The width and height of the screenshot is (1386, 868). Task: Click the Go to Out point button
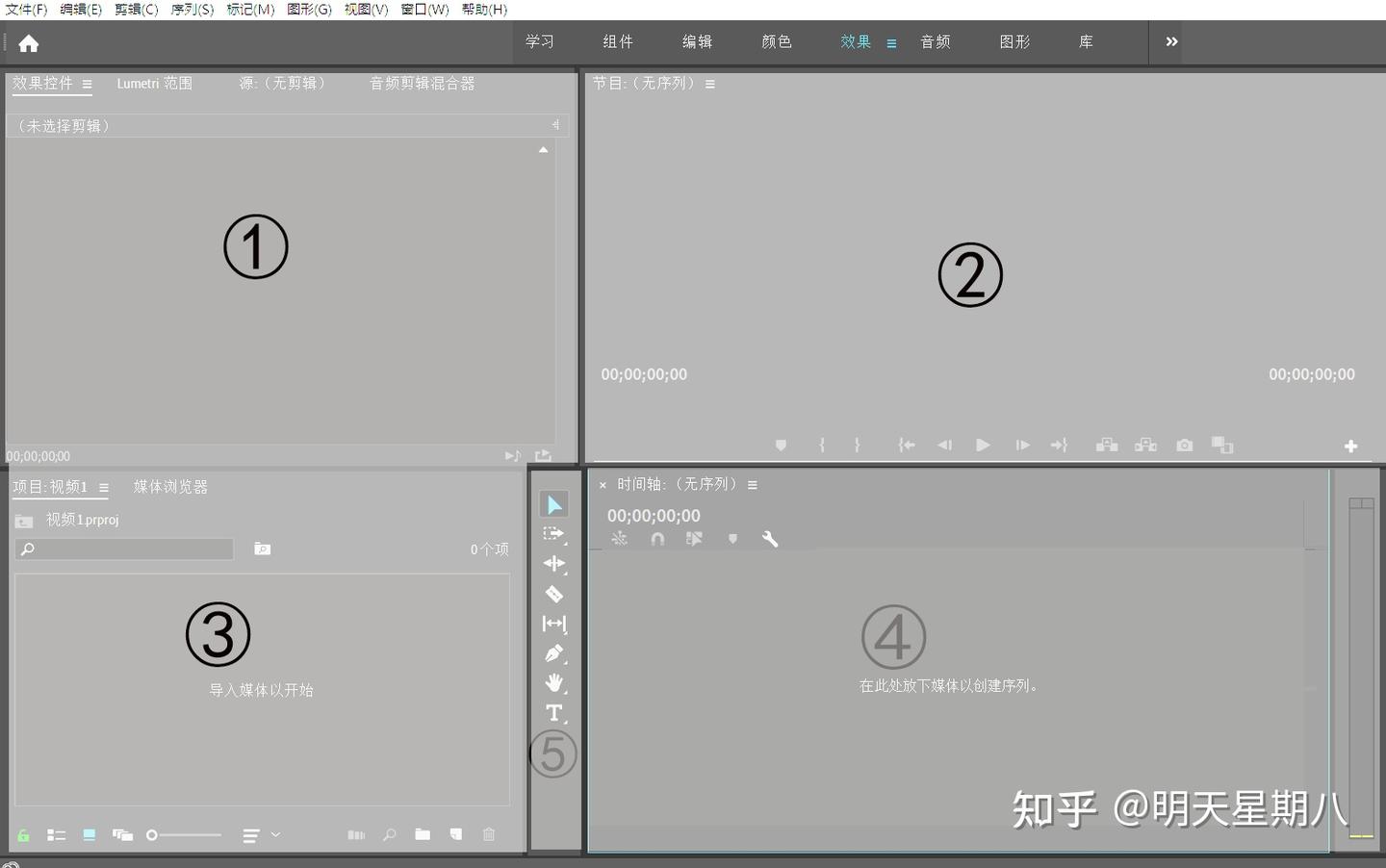(x=1059, y=445)
